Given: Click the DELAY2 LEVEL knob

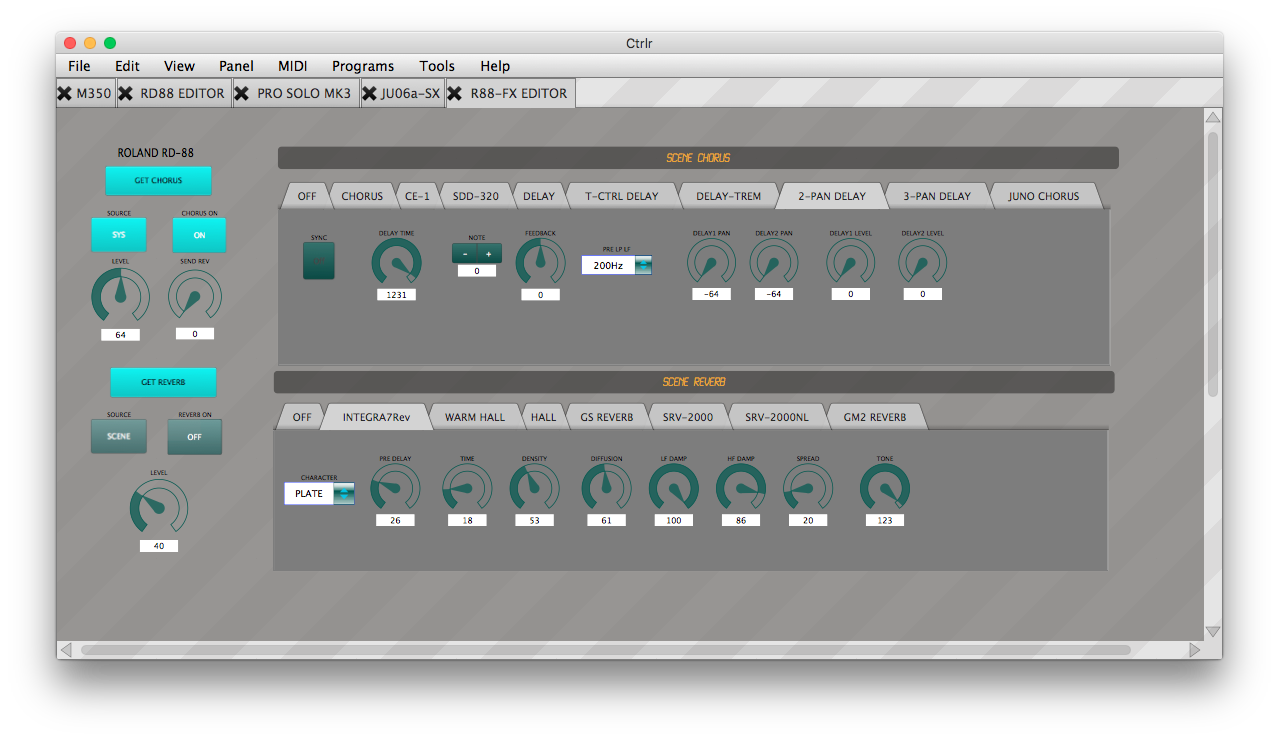Looking at the screenshot, I should (x=922, y=264).
